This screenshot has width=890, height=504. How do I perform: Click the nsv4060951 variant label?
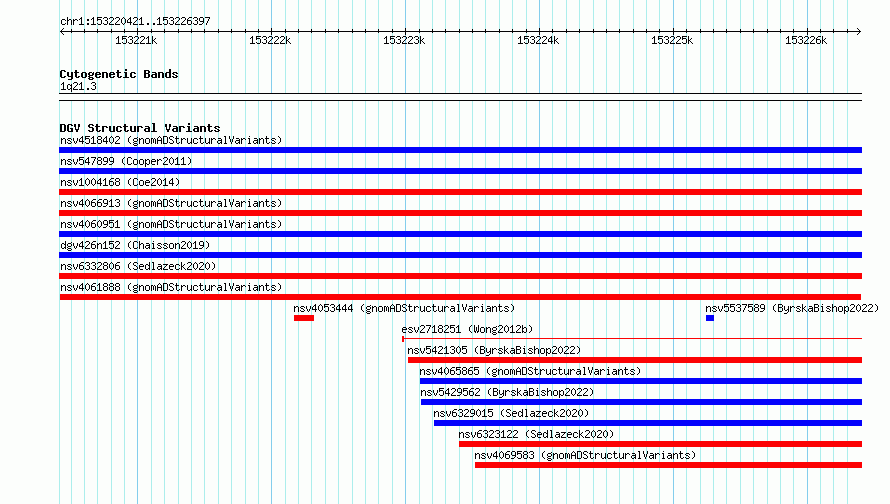coord(171,224)
